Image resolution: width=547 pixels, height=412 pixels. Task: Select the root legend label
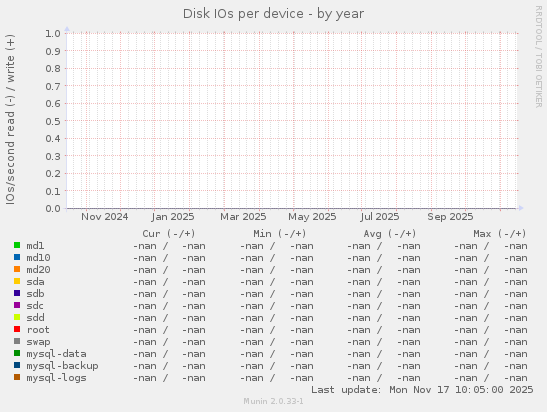[x=38, y=330]
